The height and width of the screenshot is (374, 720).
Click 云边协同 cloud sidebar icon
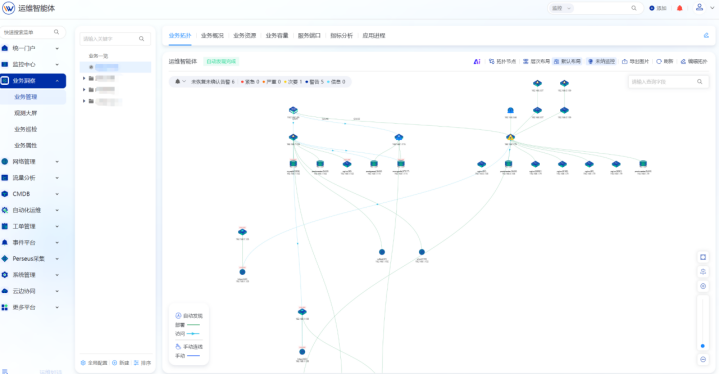[x=5, y=291]
